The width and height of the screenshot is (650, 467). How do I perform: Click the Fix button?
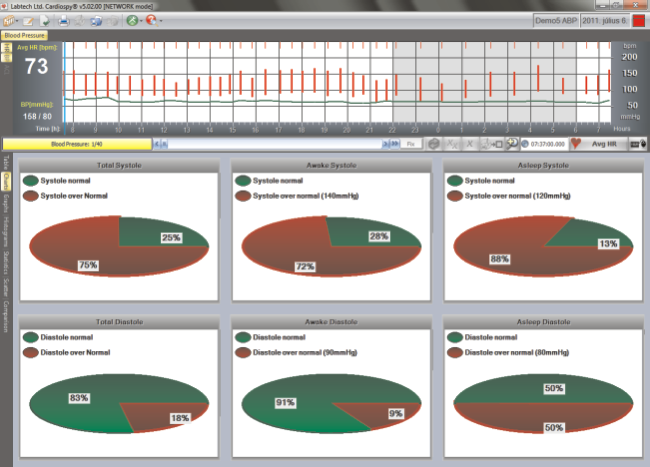tap(411, 144)
